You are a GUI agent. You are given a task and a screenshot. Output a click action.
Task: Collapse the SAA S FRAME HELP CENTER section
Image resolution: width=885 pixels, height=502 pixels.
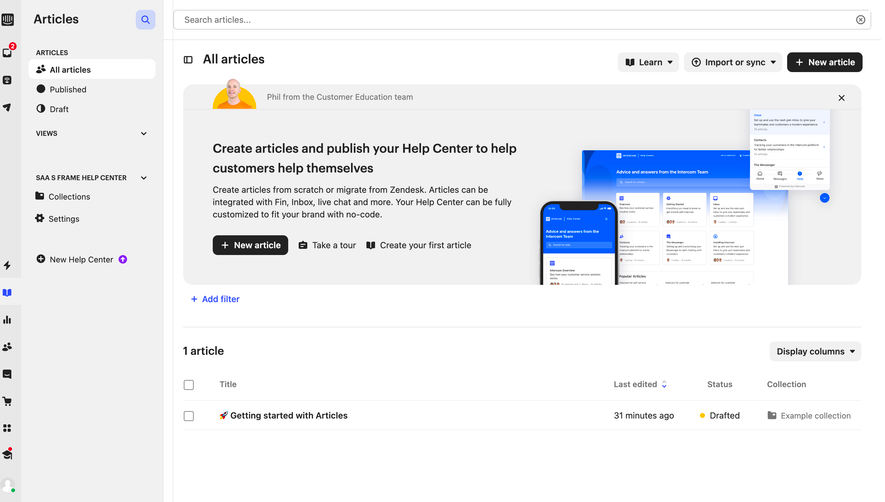point(143,178)
